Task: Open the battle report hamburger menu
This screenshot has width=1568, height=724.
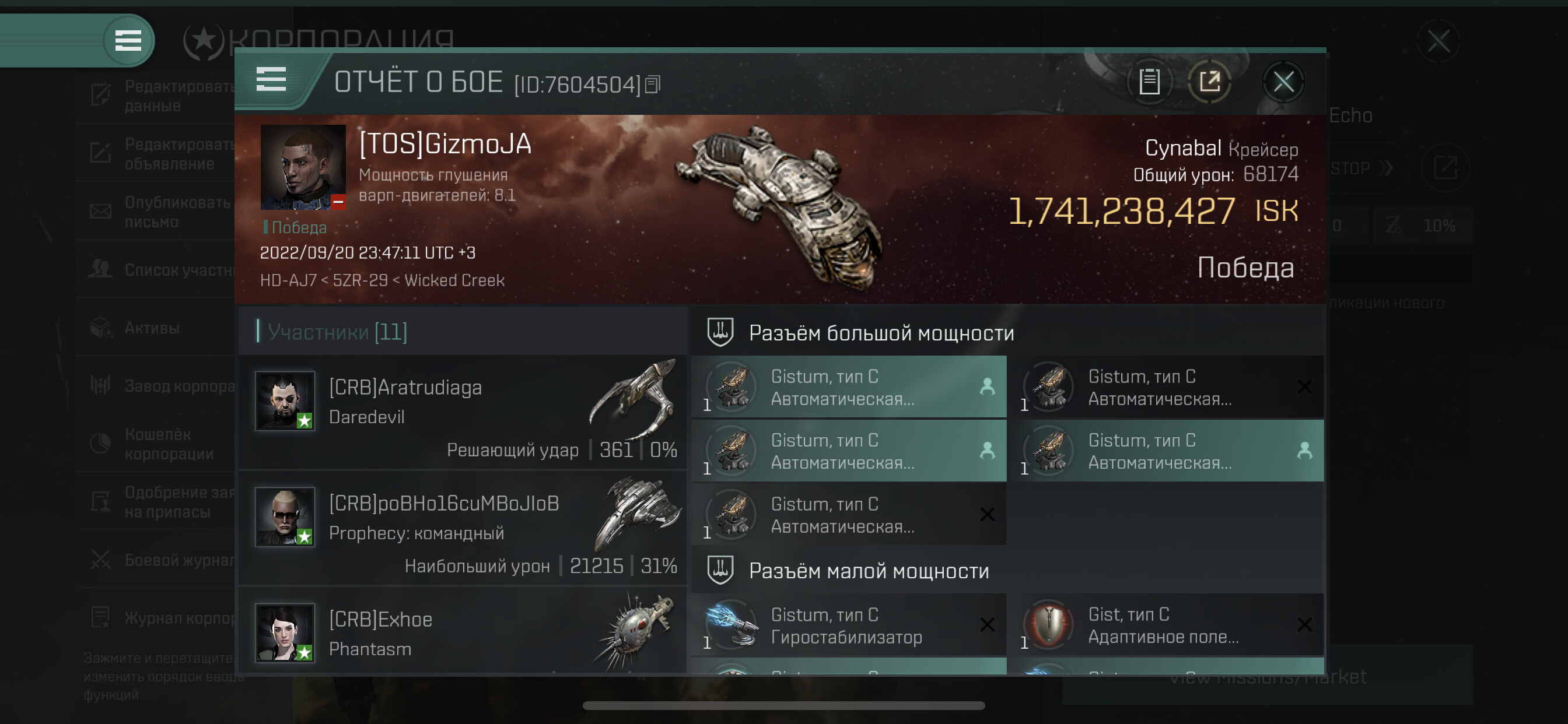Action: 271,80
